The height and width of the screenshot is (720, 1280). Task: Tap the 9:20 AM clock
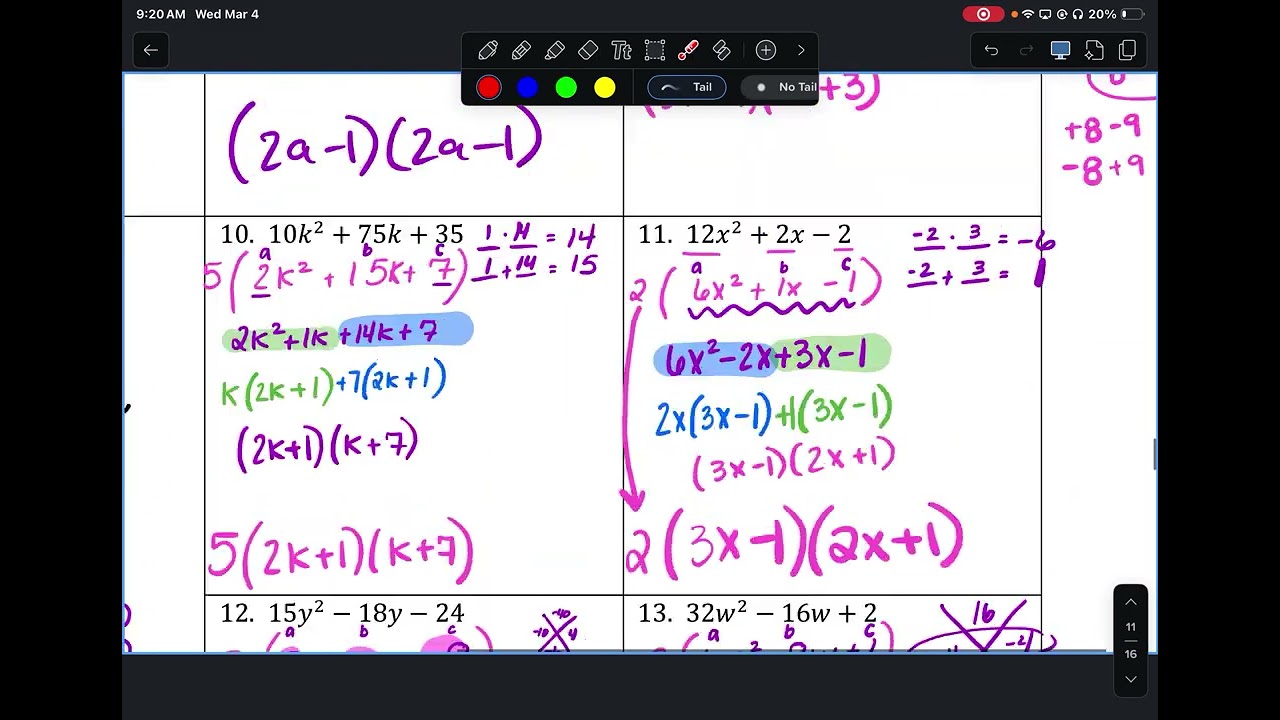pyautogui.click(x=161, y=14)
